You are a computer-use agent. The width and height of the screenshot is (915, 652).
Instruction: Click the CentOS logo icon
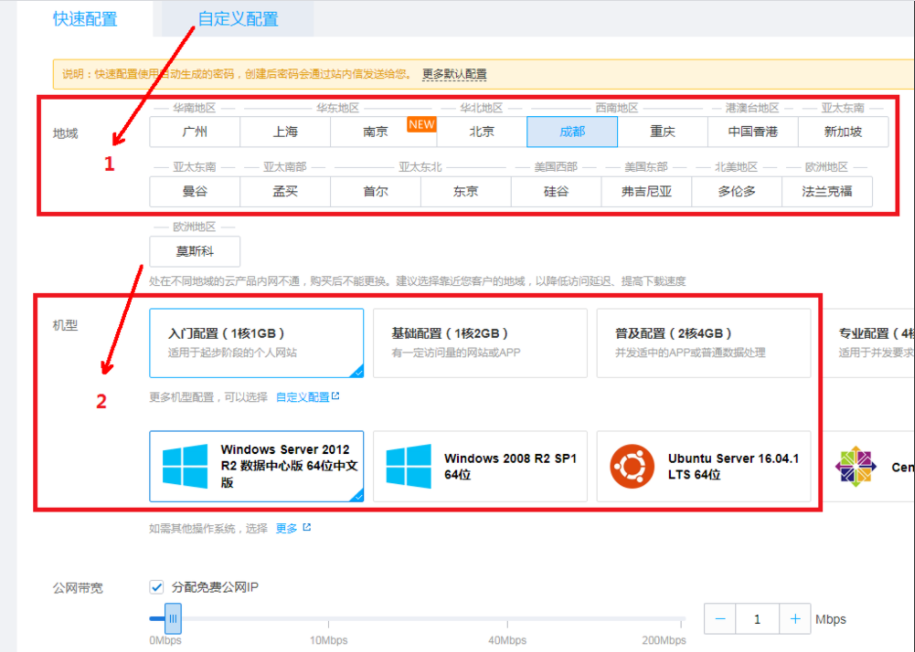pyautogui.click(x=855, y=466)
